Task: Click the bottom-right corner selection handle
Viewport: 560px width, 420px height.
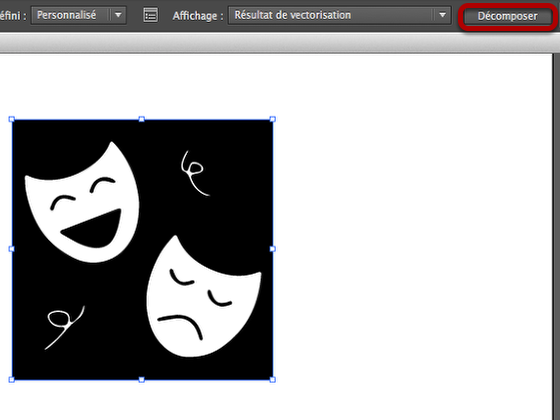Action: 272,380
